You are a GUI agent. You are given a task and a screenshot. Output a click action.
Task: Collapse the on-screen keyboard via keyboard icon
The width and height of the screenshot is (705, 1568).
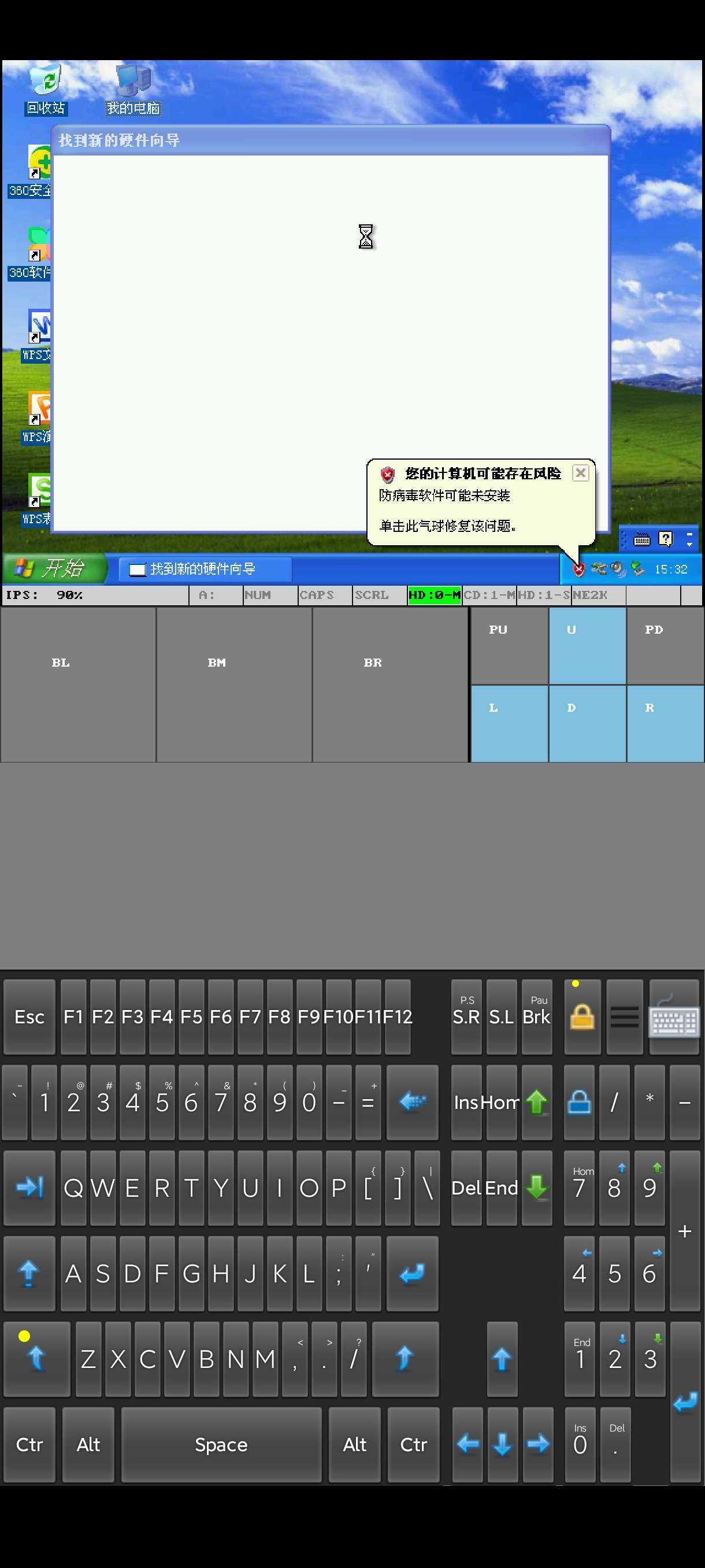674,1016
